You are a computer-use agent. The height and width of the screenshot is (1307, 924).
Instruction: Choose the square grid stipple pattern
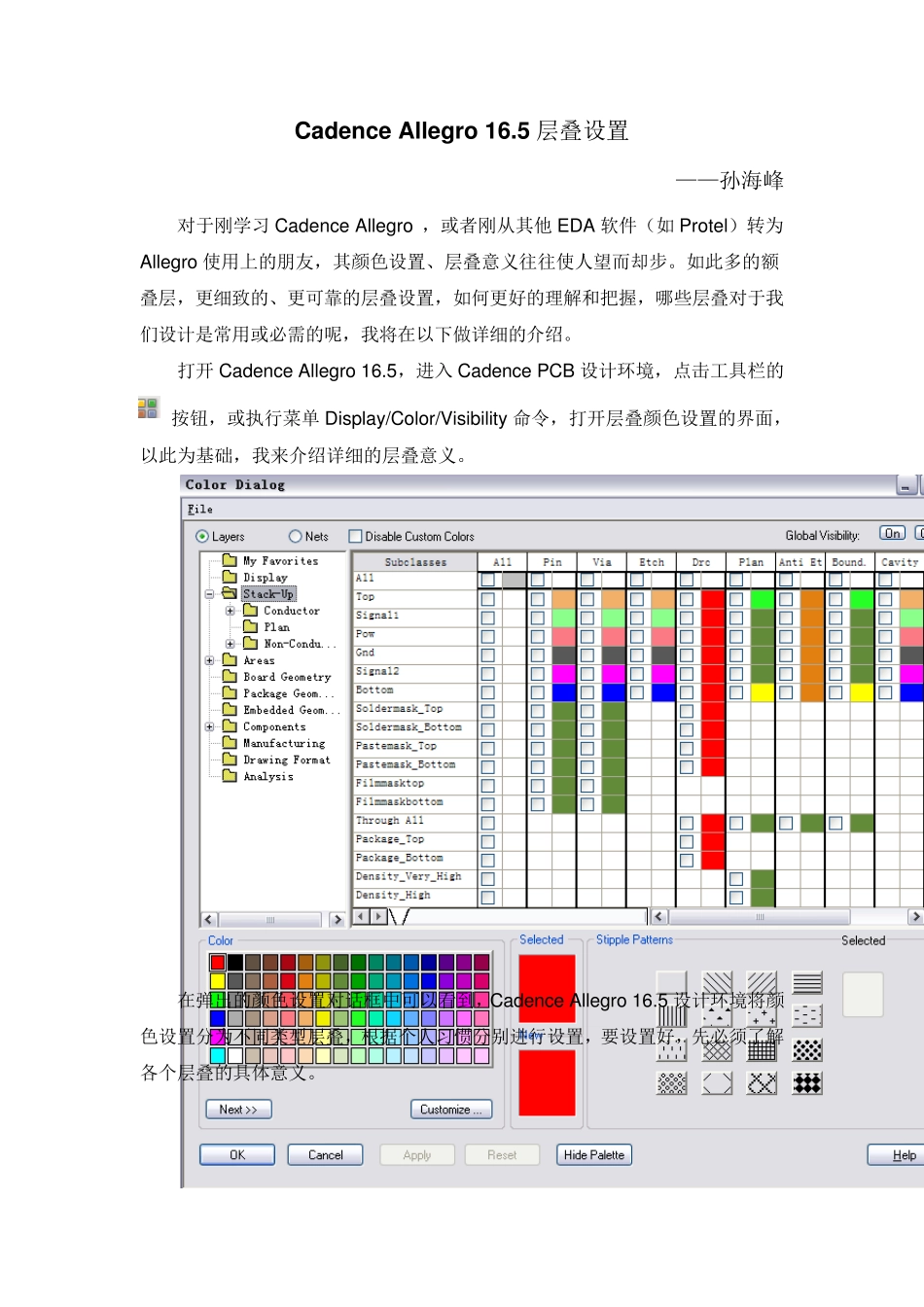click(x=763, y=1049)
